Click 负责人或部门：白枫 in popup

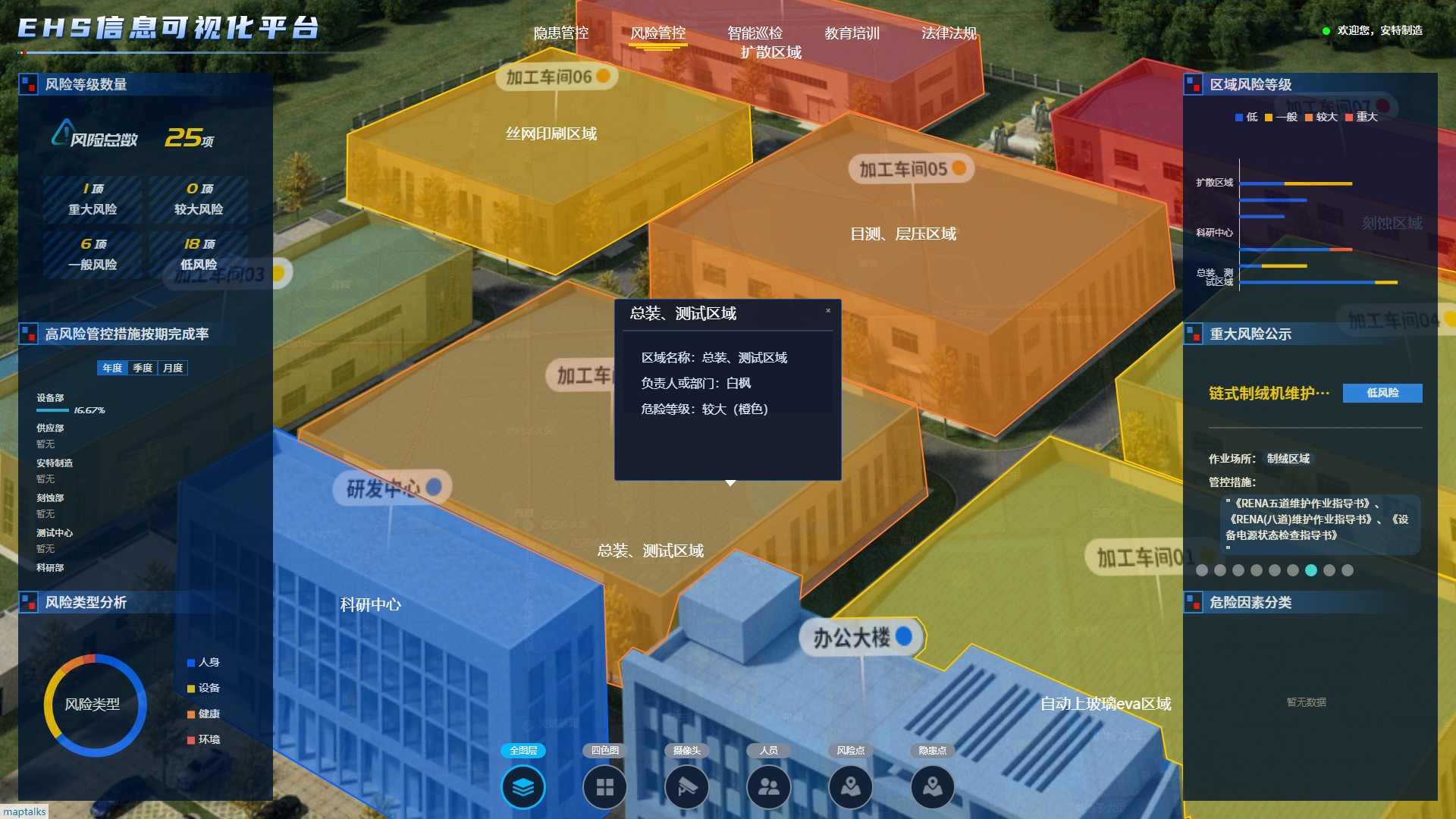(695, 383)
